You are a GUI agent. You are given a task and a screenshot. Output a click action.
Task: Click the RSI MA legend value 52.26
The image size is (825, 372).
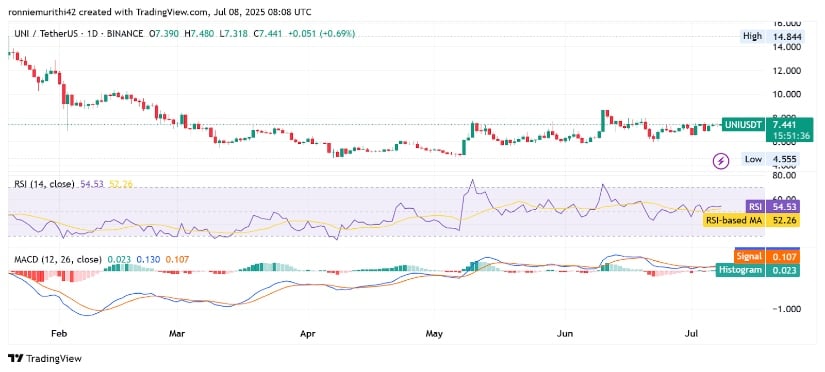[120, 184]
